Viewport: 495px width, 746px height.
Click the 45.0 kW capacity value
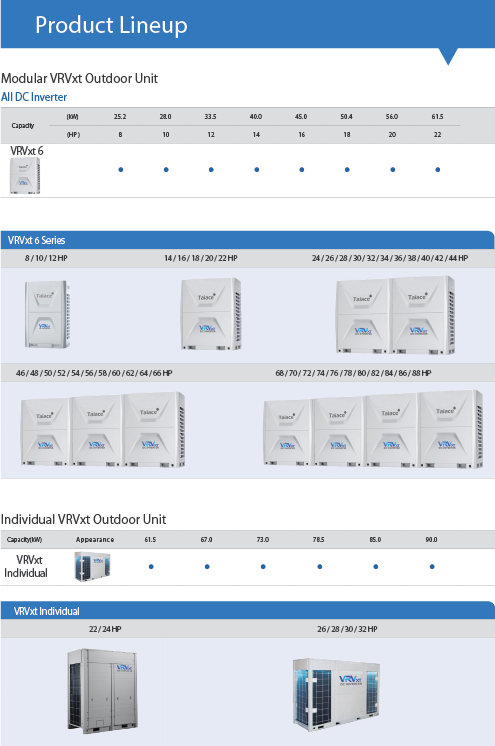(x=301, y=117)
